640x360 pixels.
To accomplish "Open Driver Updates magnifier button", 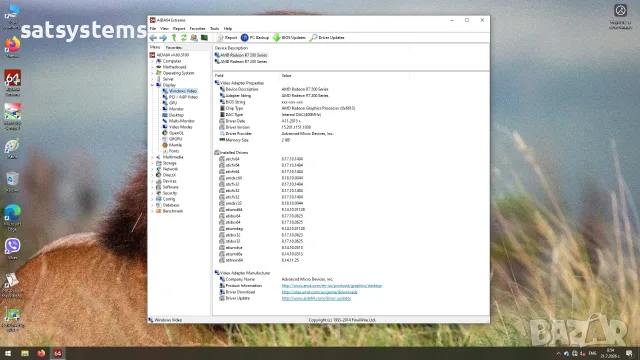I will click(x=327, y=38).
